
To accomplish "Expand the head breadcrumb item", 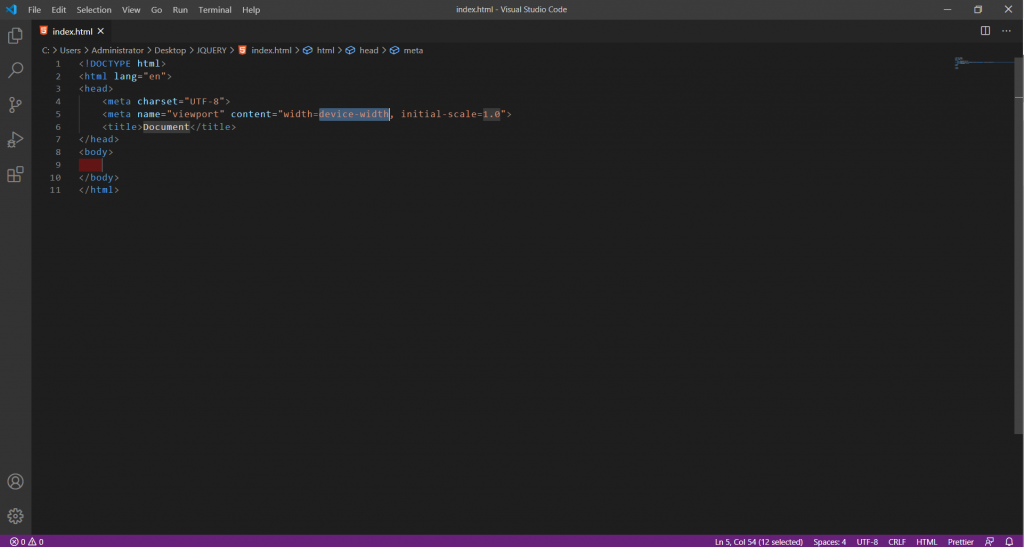I will click(369, 50).
